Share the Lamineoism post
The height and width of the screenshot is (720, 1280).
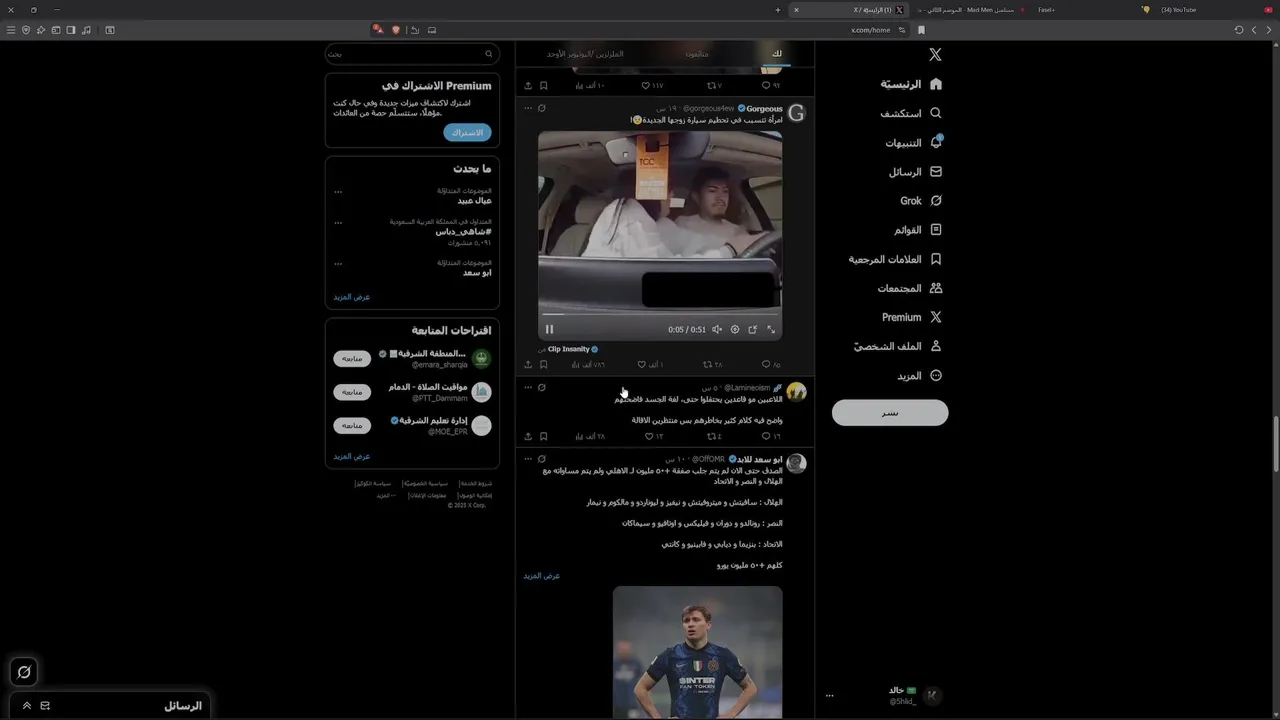point(528,436)
